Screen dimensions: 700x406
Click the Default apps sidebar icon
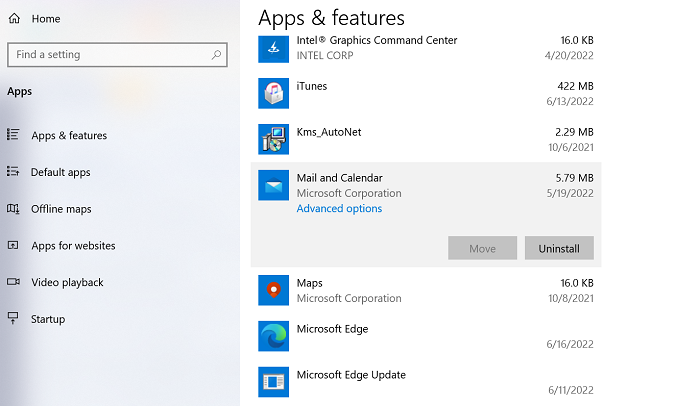click(x=13, y=172)
